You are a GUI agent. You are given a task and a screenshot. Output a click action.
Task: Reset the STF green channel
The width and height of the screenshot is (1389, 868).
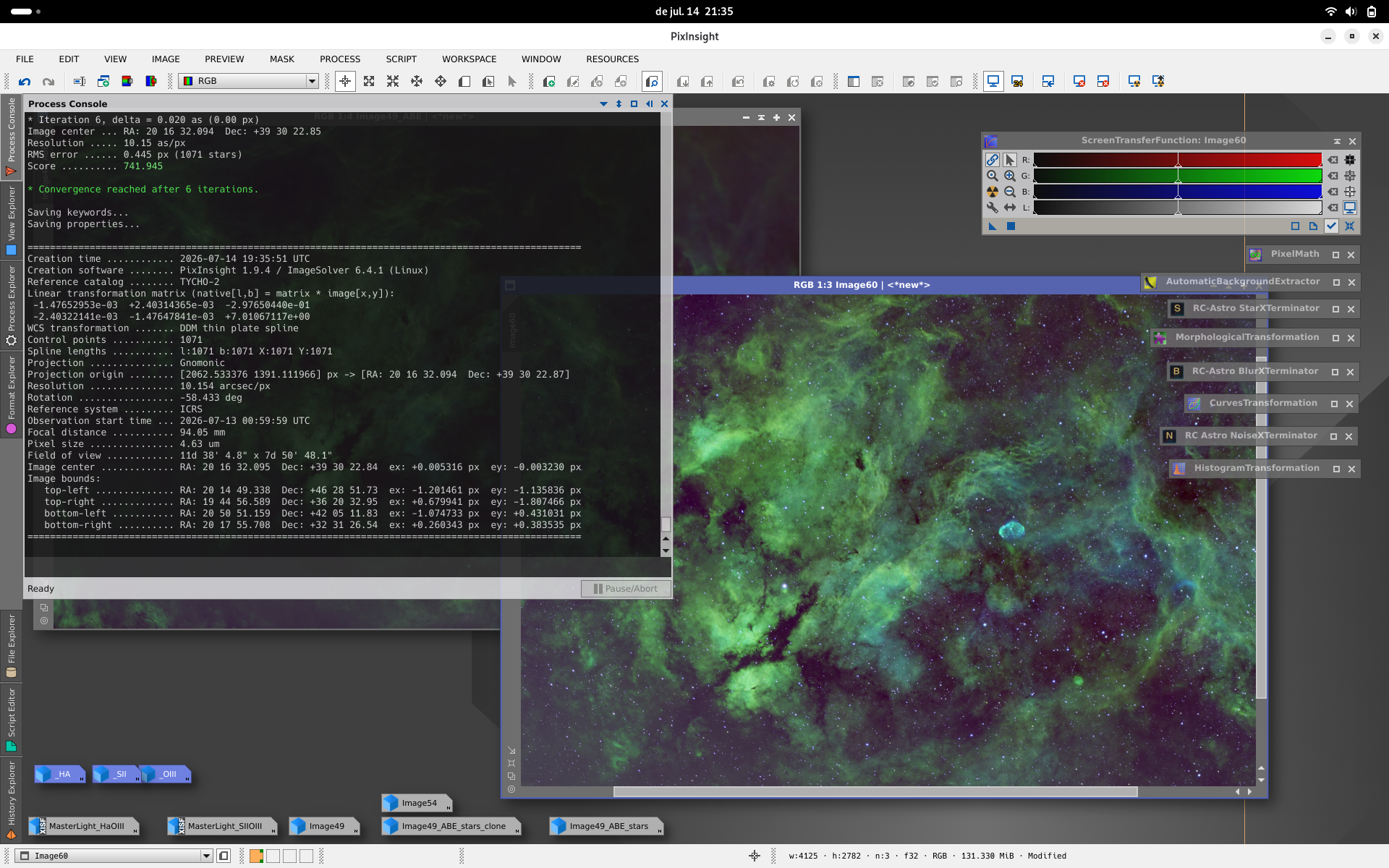pyautogui.click(x=1333, y=176)
